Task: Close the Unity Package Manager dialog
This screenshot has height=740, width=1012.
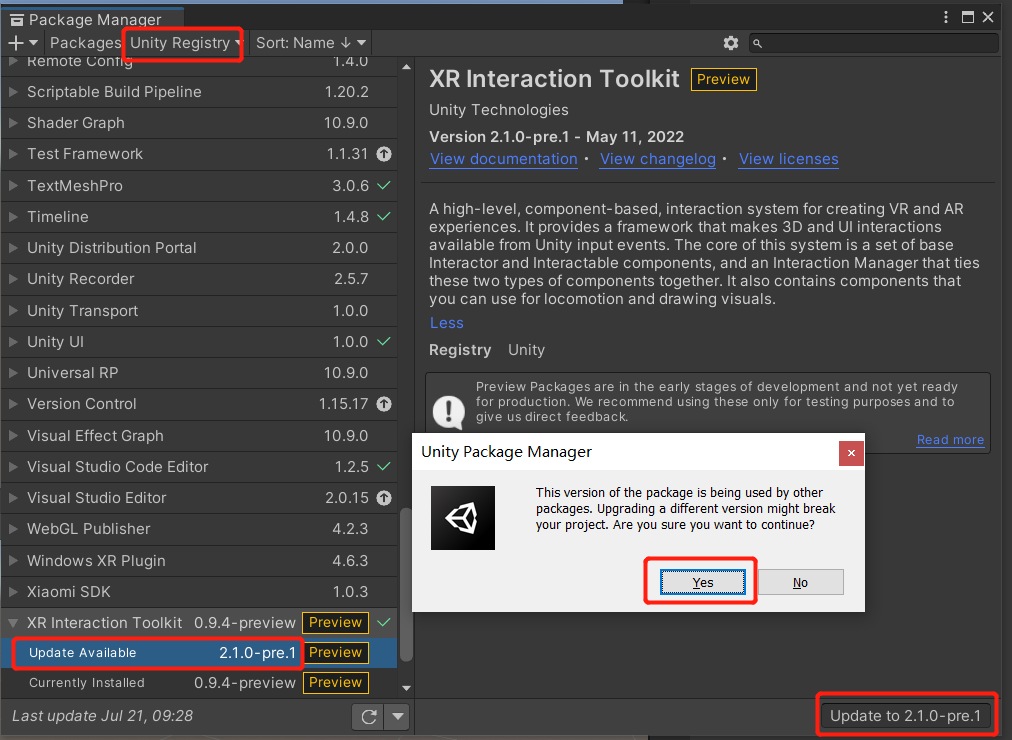Action: [851, 452]
